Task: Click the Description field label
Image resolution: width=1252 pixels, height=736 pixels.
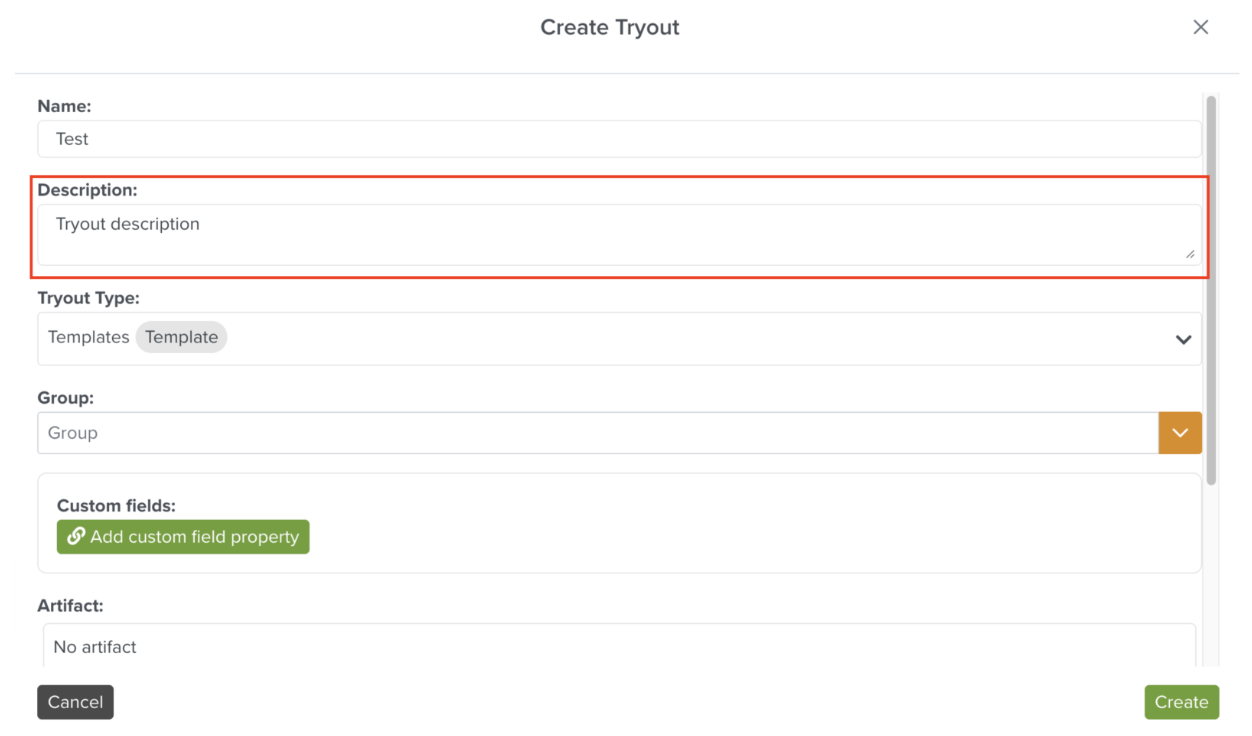Action: [88, 190]
